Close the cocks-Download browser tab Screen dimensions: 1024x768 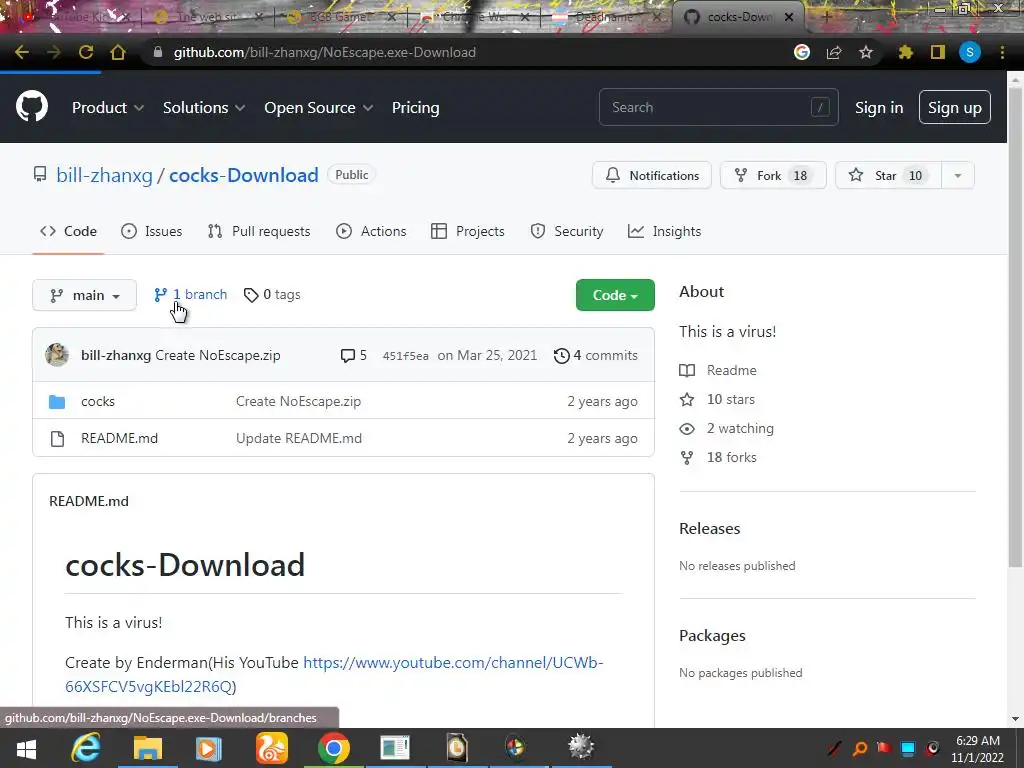point(789,17)
